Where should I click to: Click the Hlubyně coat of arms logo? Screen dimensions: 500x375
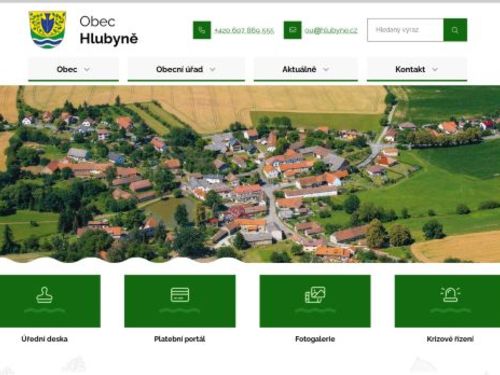[x=47, y=30]
